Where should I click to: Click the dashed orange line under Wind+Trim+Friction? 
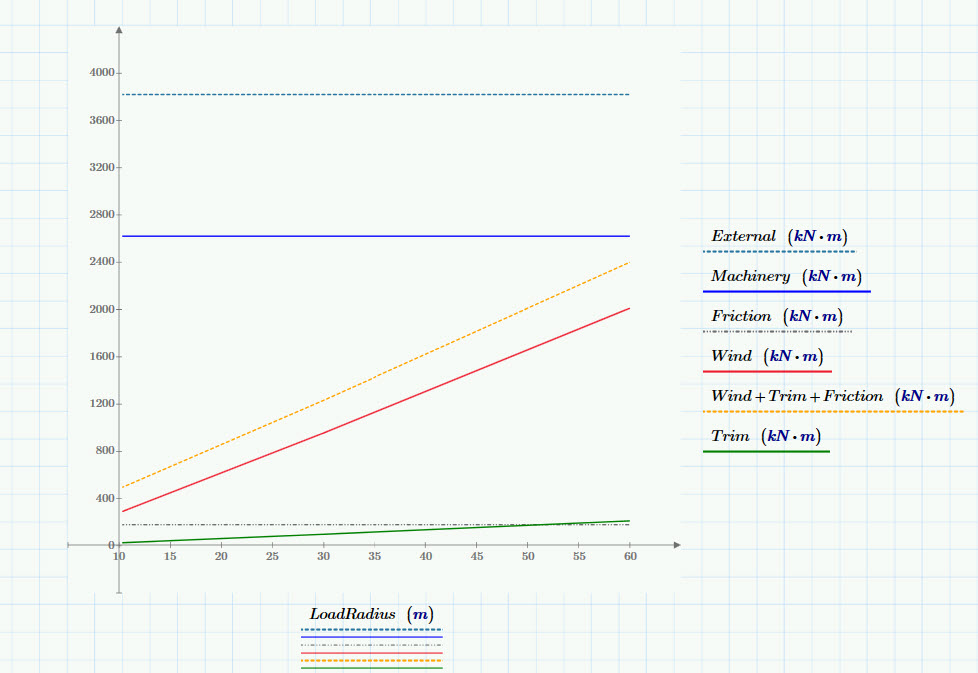833,412
